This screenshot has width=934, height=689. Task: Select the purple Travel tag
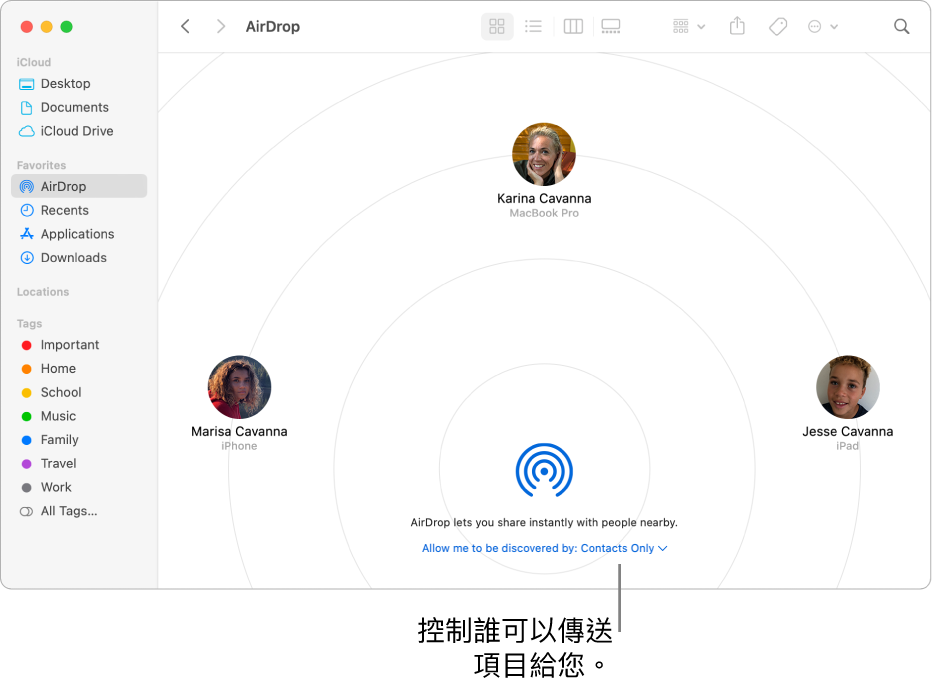[x=79, y=463]
